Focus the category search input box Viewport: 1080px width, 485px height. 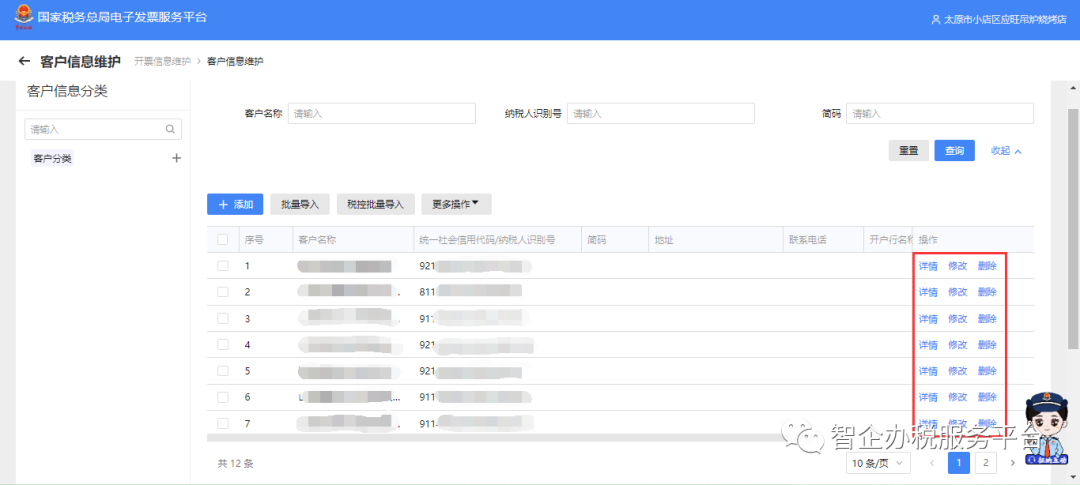(x=103, y=129)
